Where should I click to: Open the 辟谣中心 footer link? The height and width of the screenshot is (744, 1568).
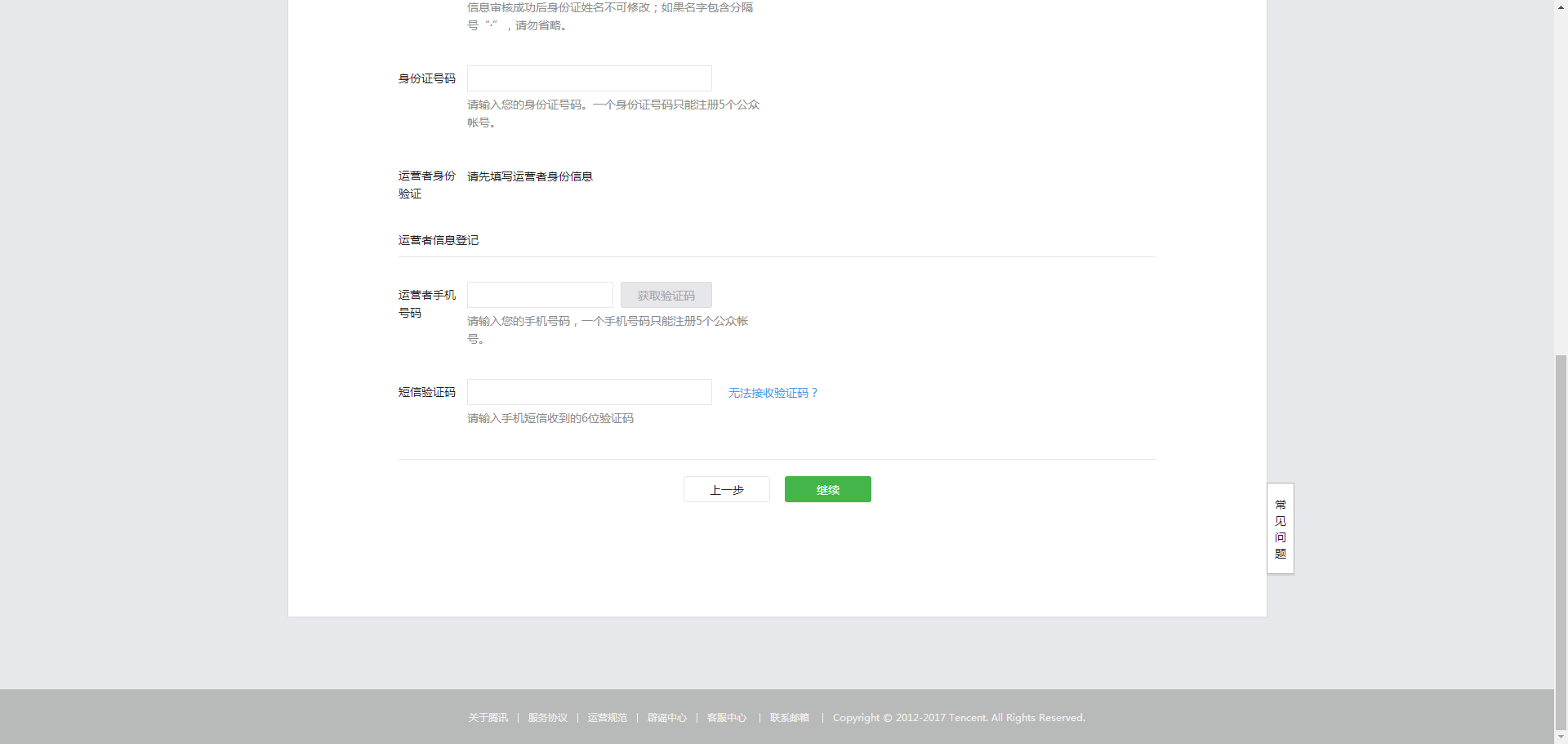[x=666, y=717]
